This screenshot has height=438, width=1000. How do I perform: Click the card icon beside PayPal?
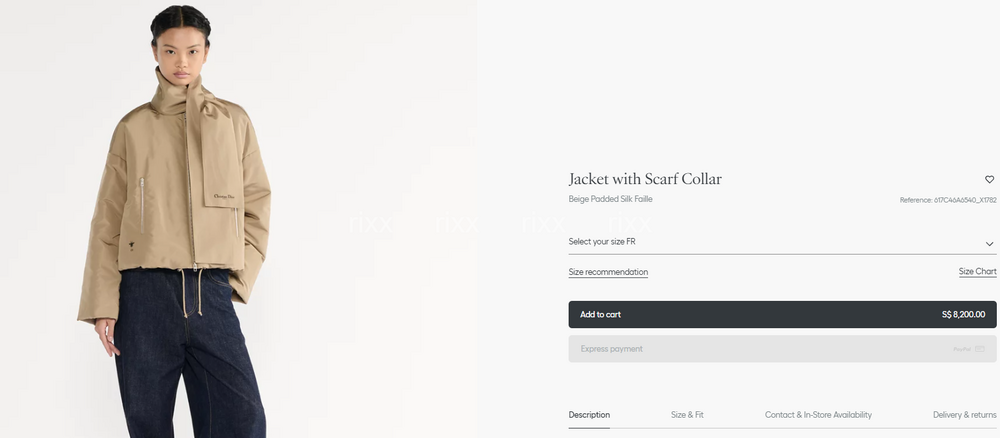point(980,349)
